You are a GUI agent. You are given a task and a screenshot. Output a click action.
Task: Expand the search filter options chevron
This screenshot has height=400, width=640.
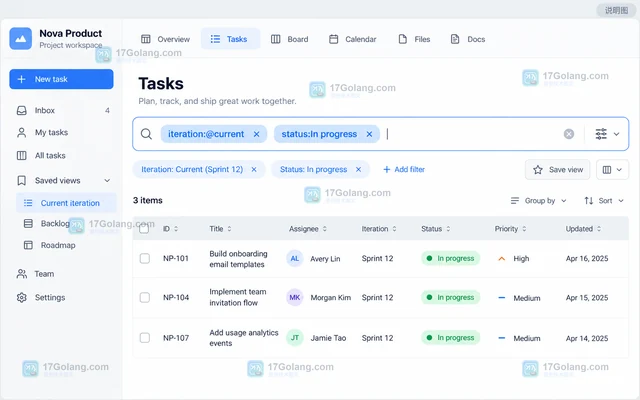(616, 134)
